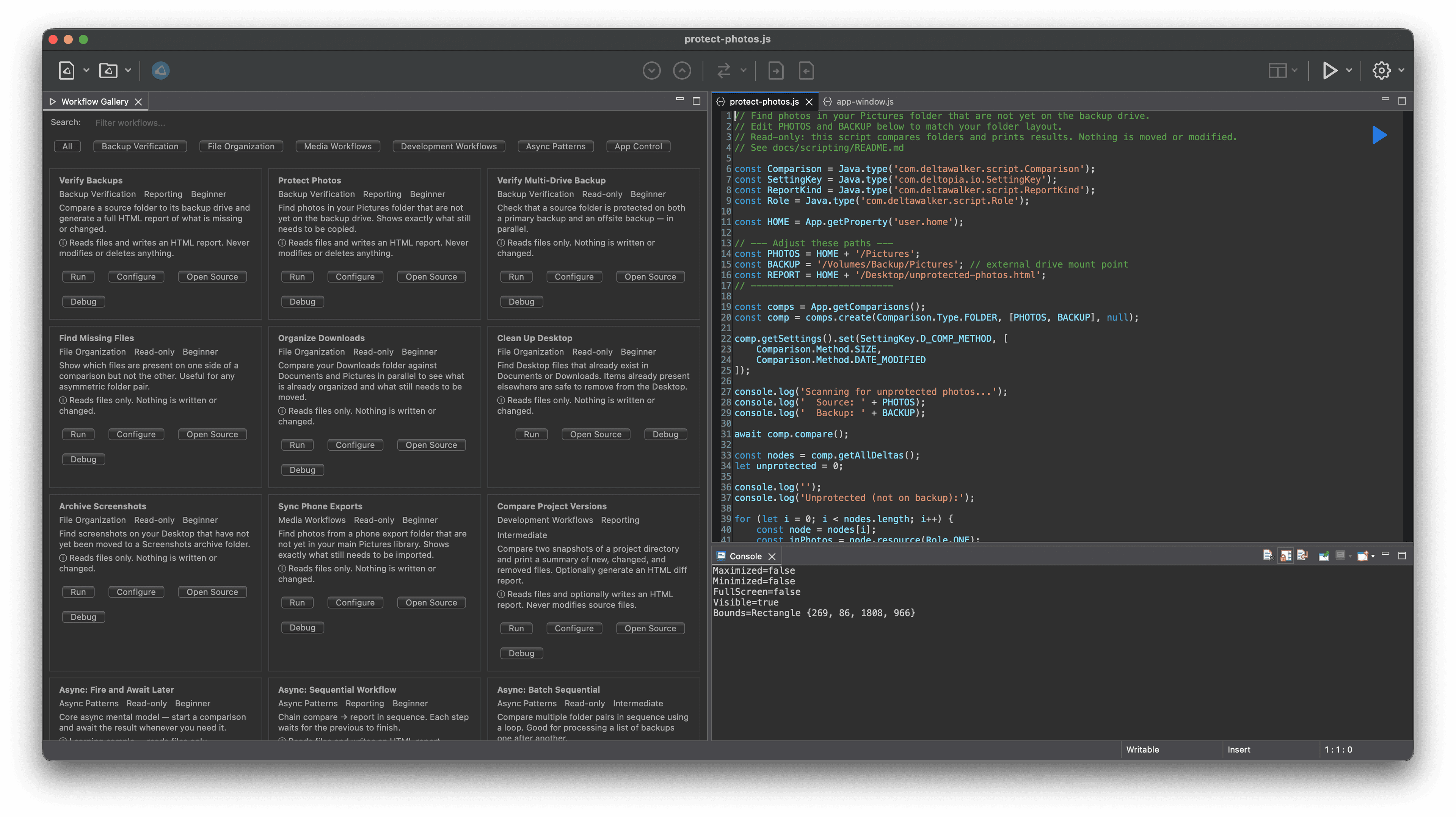Image resolution: width=1456 pixels, height=817 pixels.
Task: Toggle the File Organization filter
Action: 242,146
